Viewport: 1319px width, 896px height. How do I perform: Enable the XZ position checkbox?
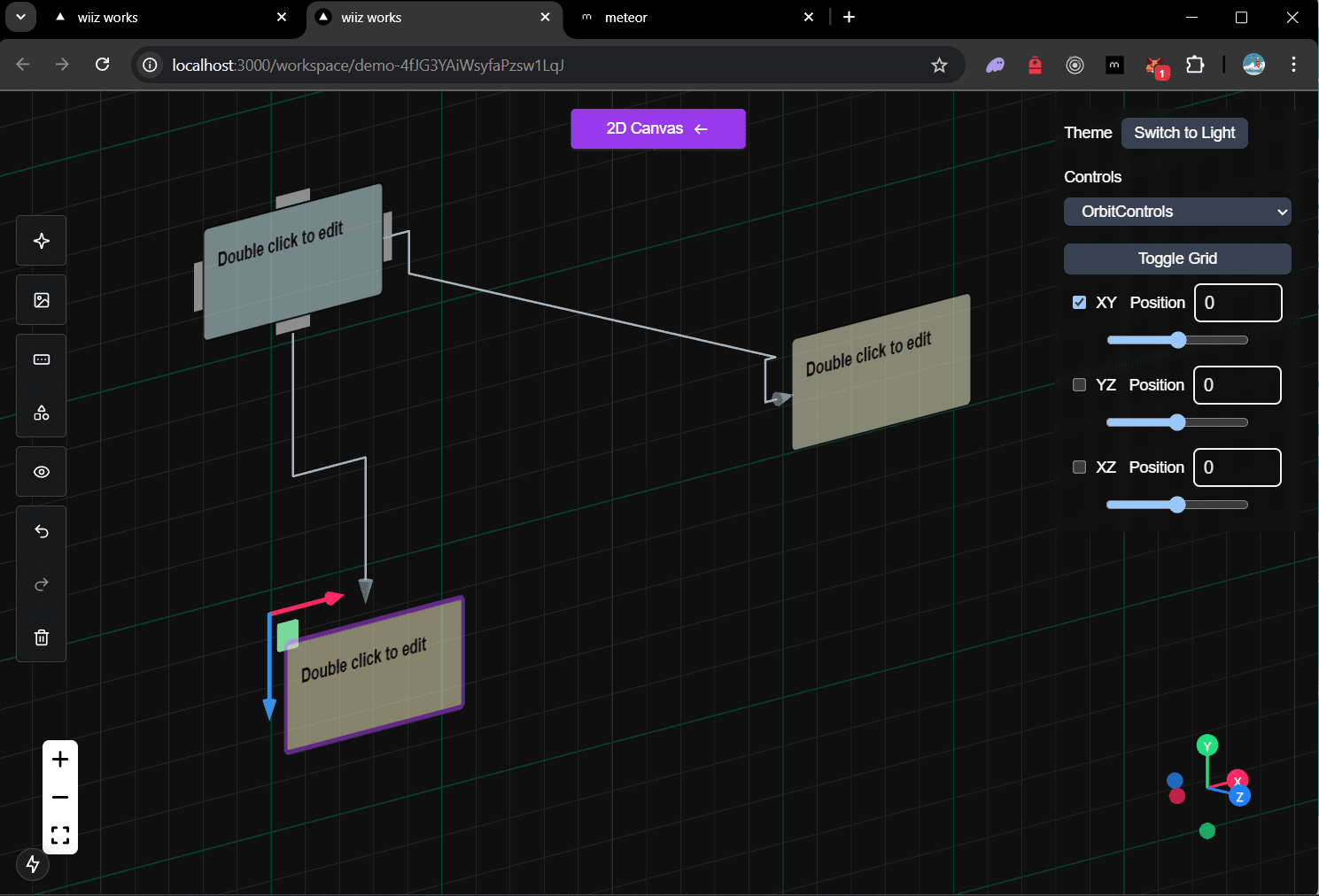(x=1079, y=467)
